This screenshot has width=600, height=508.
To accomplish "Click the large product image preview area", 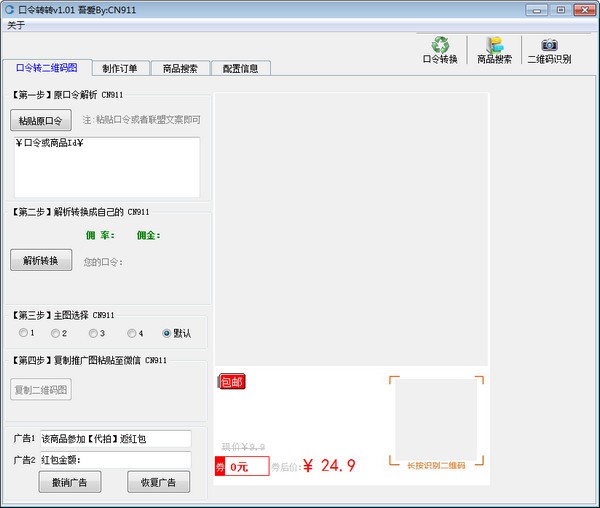I will click(351, 230).
